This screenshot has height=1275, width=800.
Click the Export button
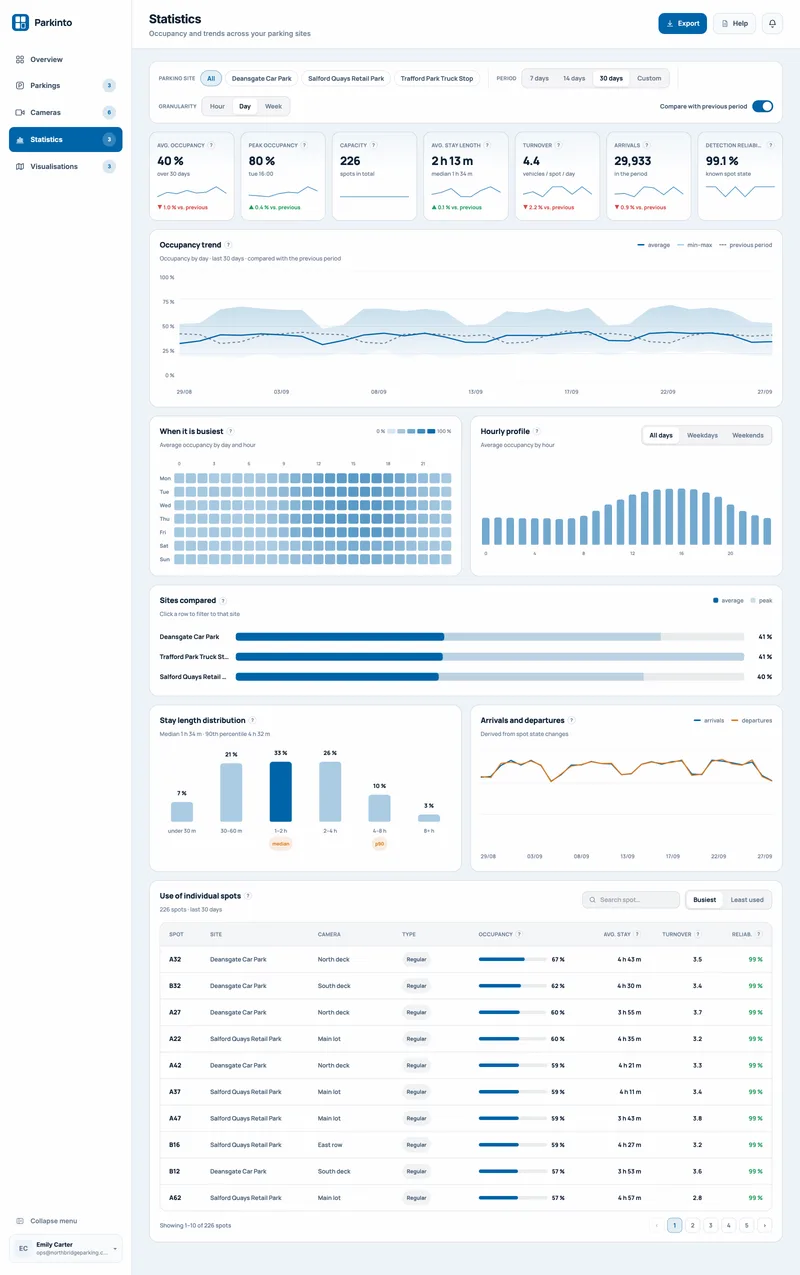coord(682,23)
